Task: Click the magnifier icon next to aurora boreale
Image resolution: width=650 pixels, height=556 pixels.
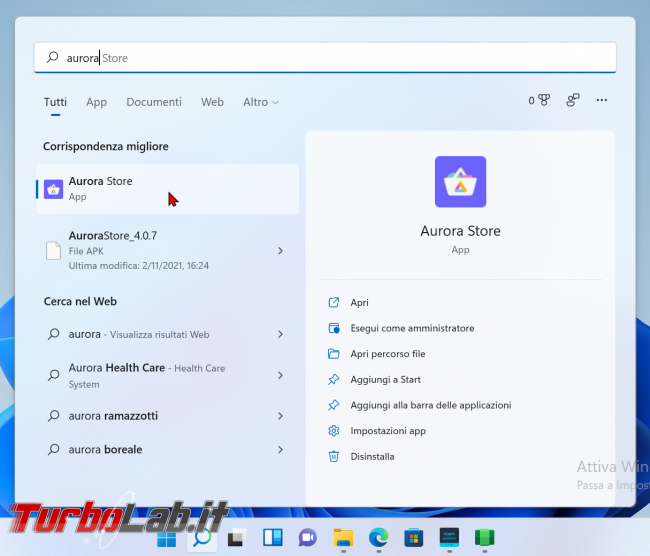Action: 53,449
